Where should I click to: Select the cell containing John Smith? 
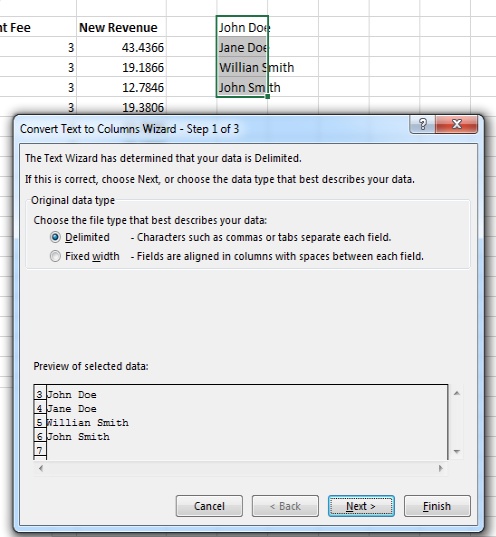pyautogui.click(x=242, y=87)
